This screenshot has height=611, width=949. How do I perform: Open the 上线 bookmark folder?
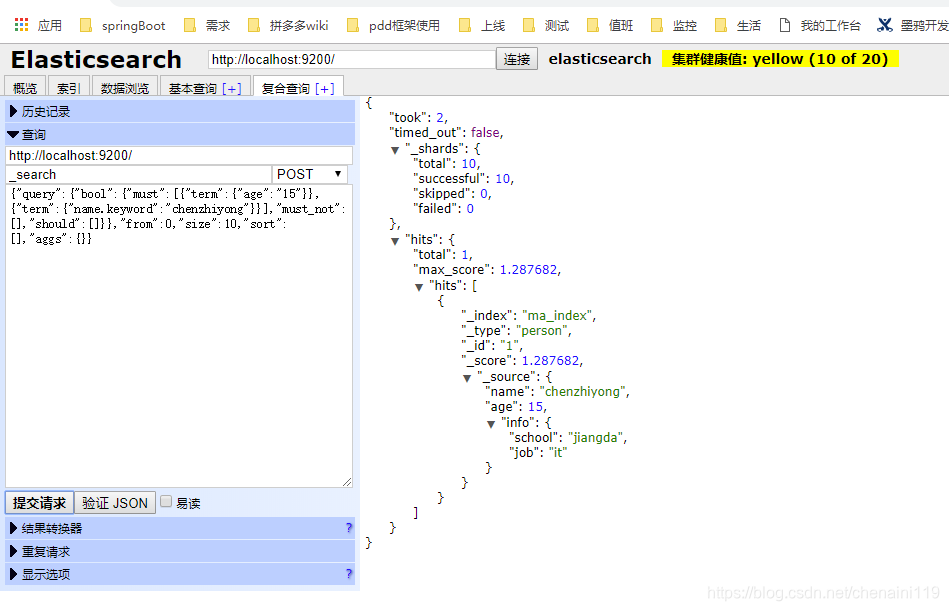pos(482,25)
